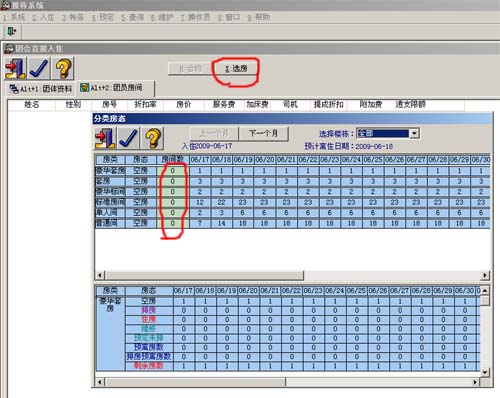500x398 pixels.
Task: Click the upper table's horizontal scrollbar thumb
Action: point(204,275)
